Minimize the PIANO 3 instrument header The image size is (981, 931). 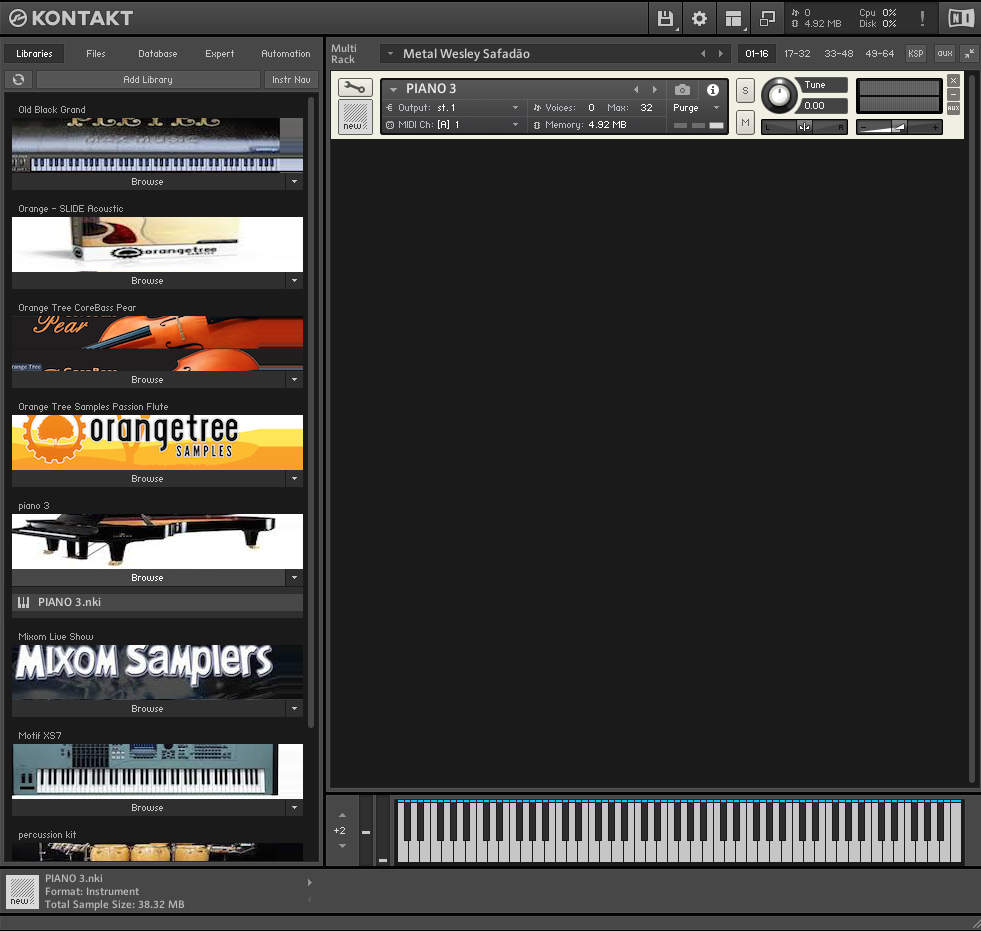[953, 94]
